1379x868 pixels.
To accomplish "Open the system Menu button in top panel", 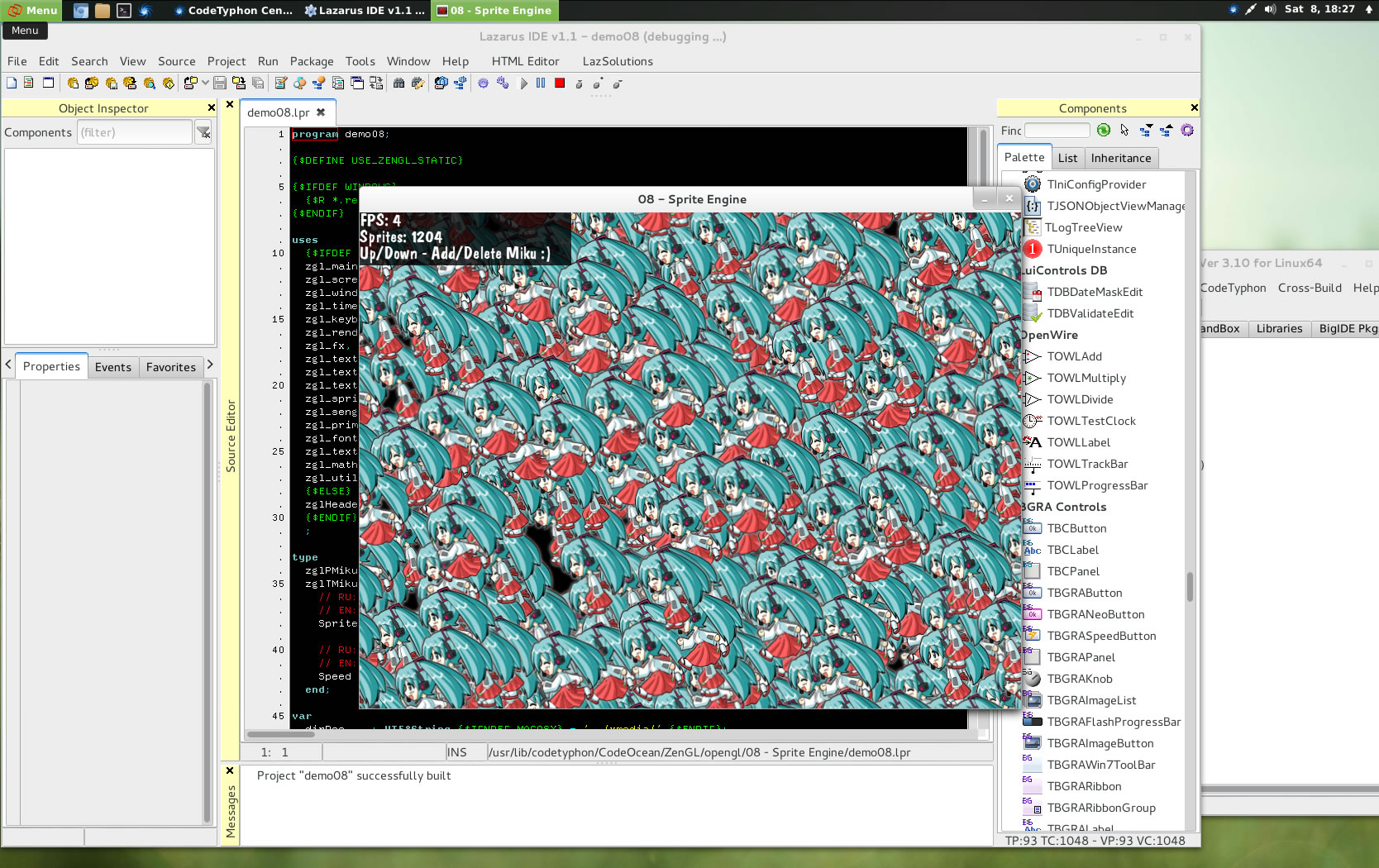I will [31, 11].
